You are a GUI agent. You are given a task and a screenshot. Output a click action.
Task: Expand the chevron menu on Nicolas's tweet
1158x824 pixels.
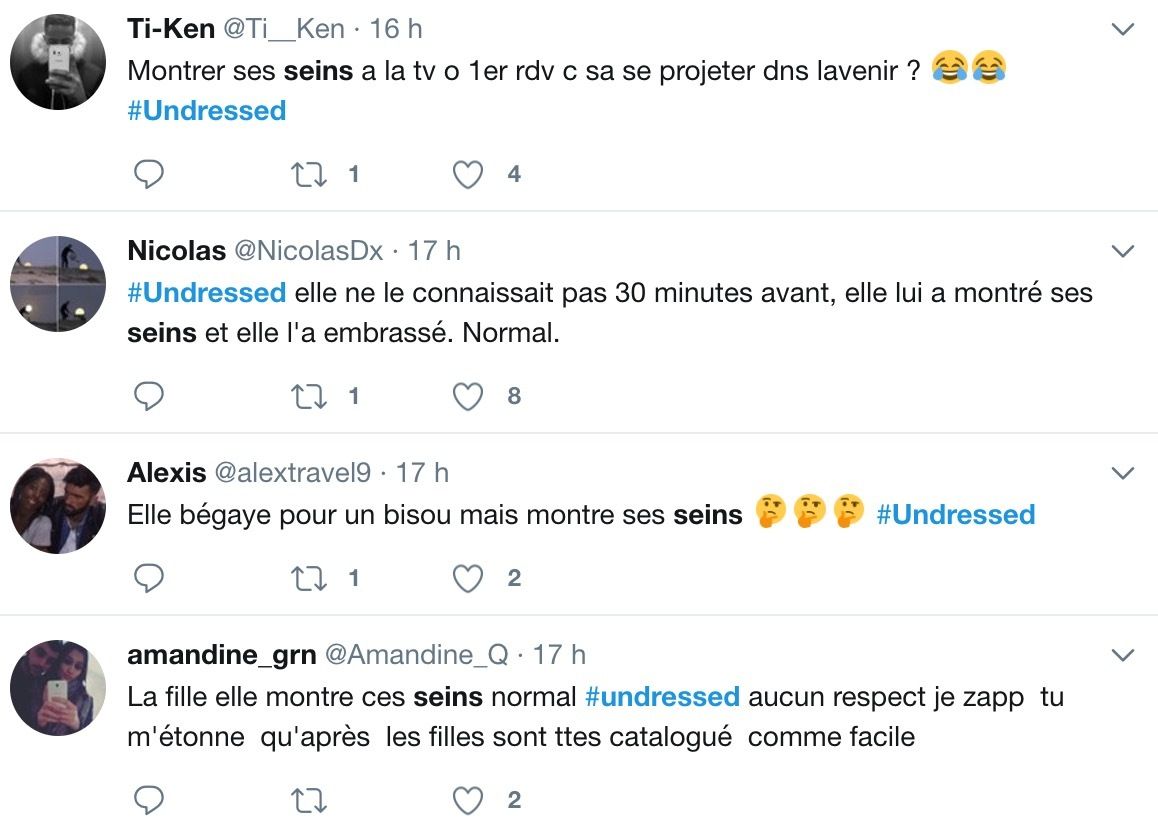click(1123, 251)
